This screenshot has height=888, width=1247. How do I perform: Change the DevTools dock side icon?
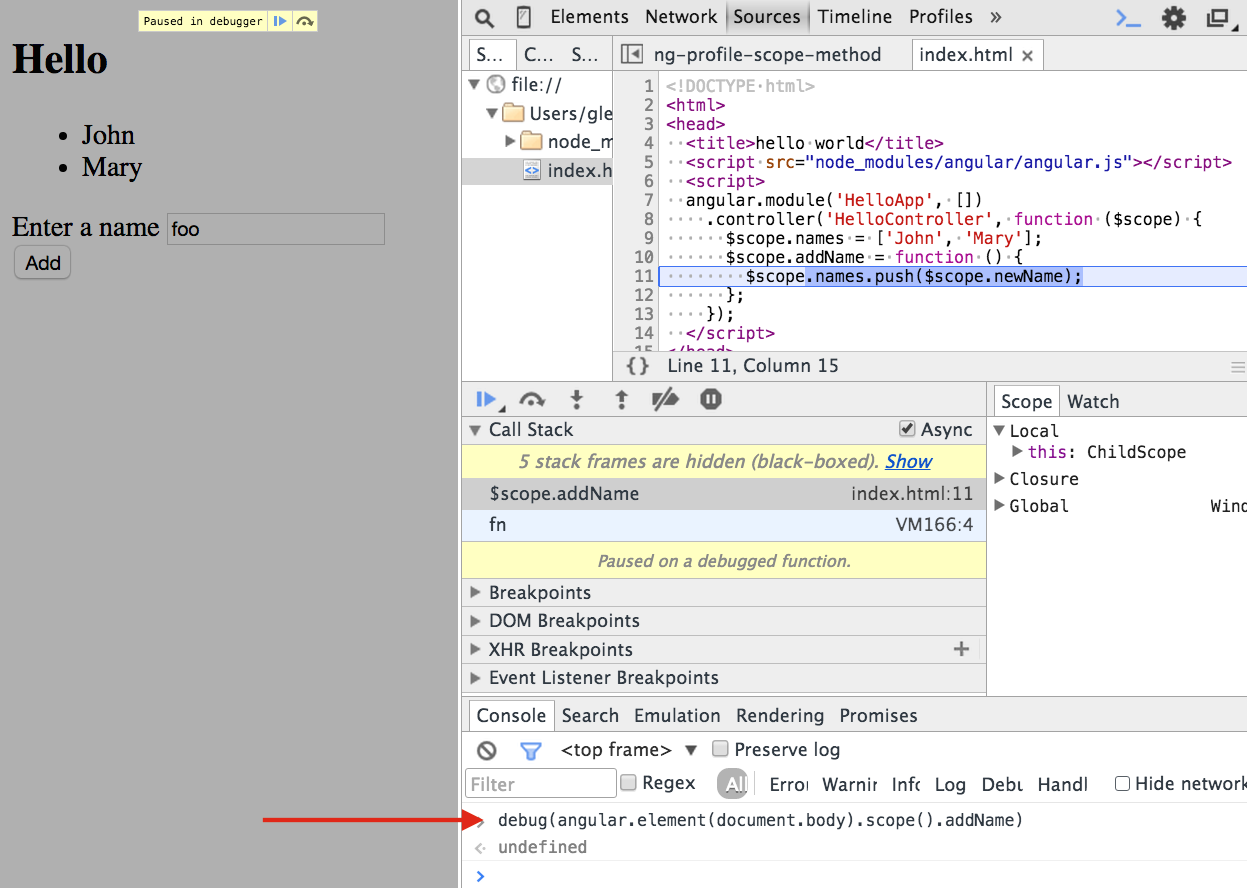point(1219,18)
